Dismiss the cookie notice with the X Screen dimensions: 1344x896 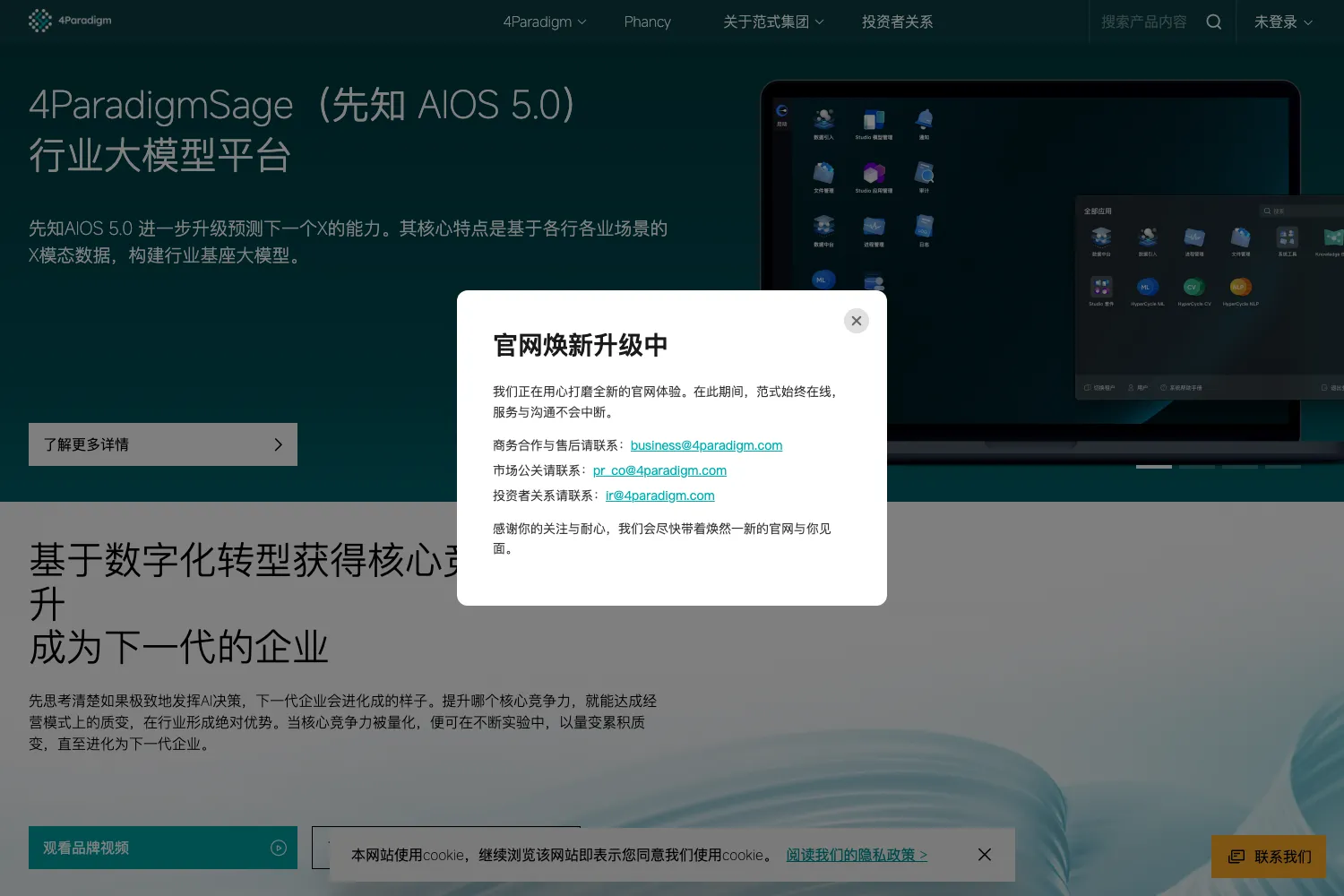pos(985,855)
